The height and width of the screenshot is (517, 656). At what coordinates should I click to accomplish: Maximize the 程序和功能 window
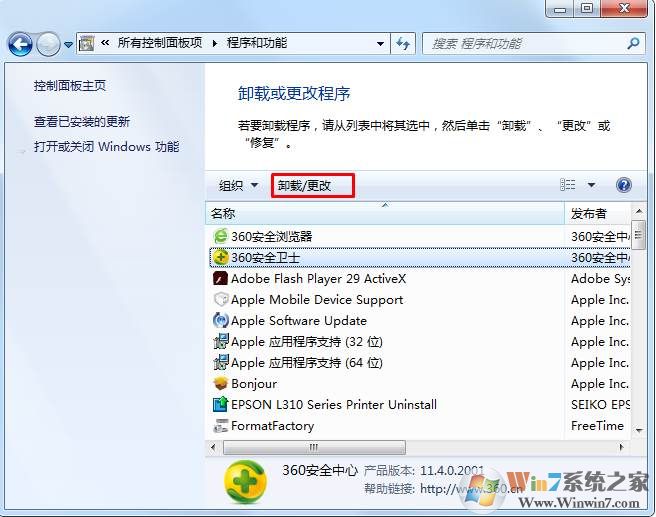pyautogui.click(x=587, y=8)
